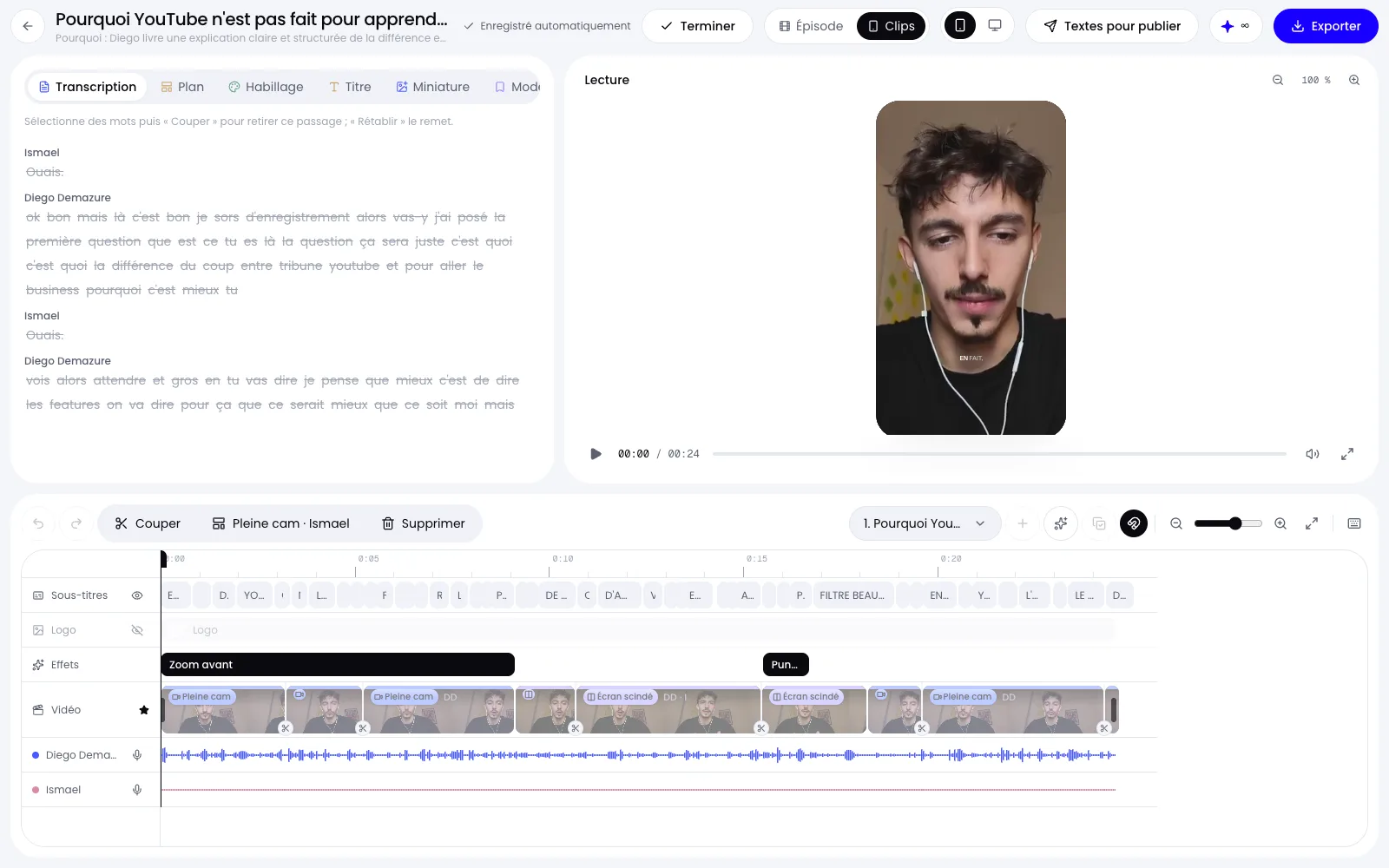This screenshot has width=1389, height=868.
Task: Open the Transcription tab
Action: [88, 87]
